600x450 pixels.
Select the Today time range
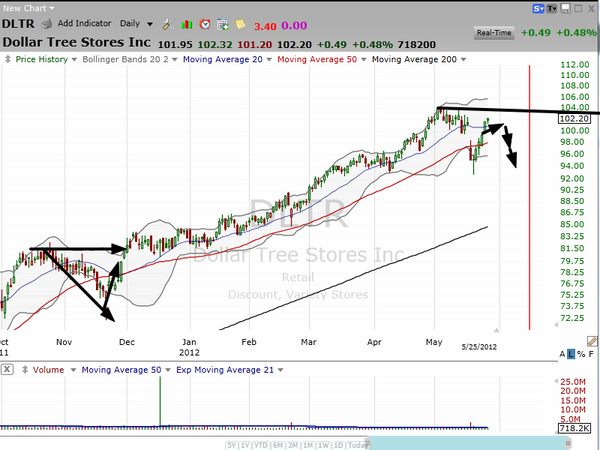tap(358, 445)
